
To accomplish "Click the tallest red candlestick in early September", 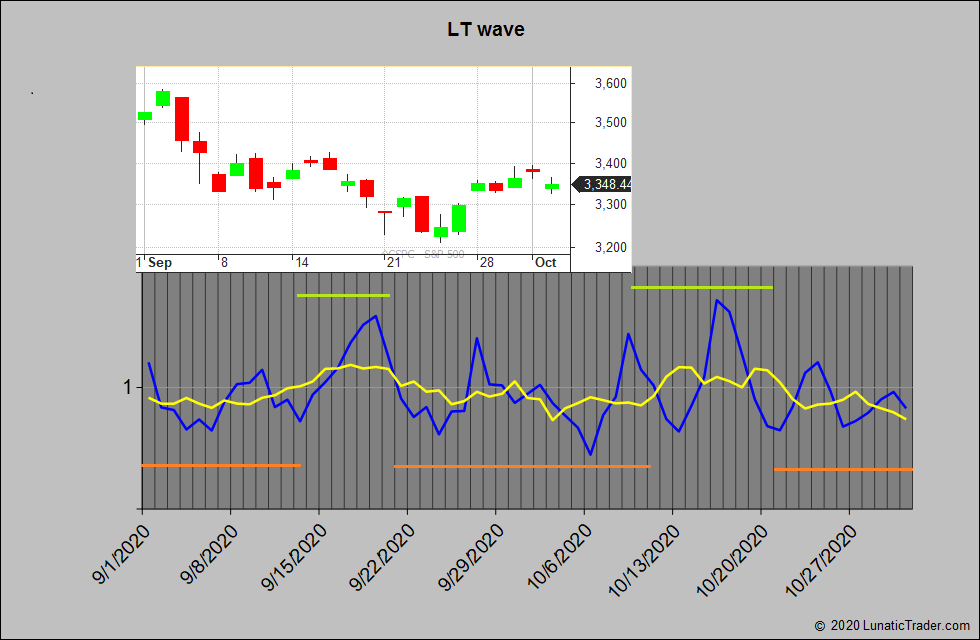I will tap(182, 119).
